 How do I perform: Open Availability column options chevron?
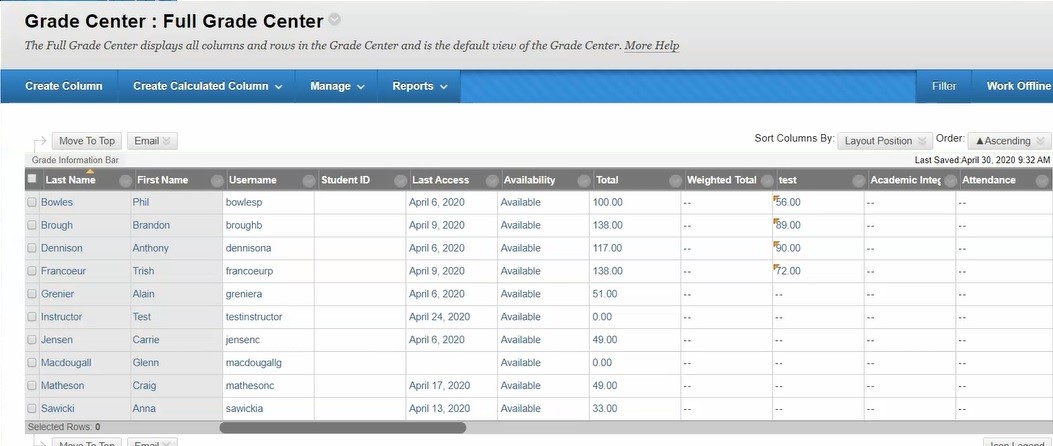click(x=584, y=181)
